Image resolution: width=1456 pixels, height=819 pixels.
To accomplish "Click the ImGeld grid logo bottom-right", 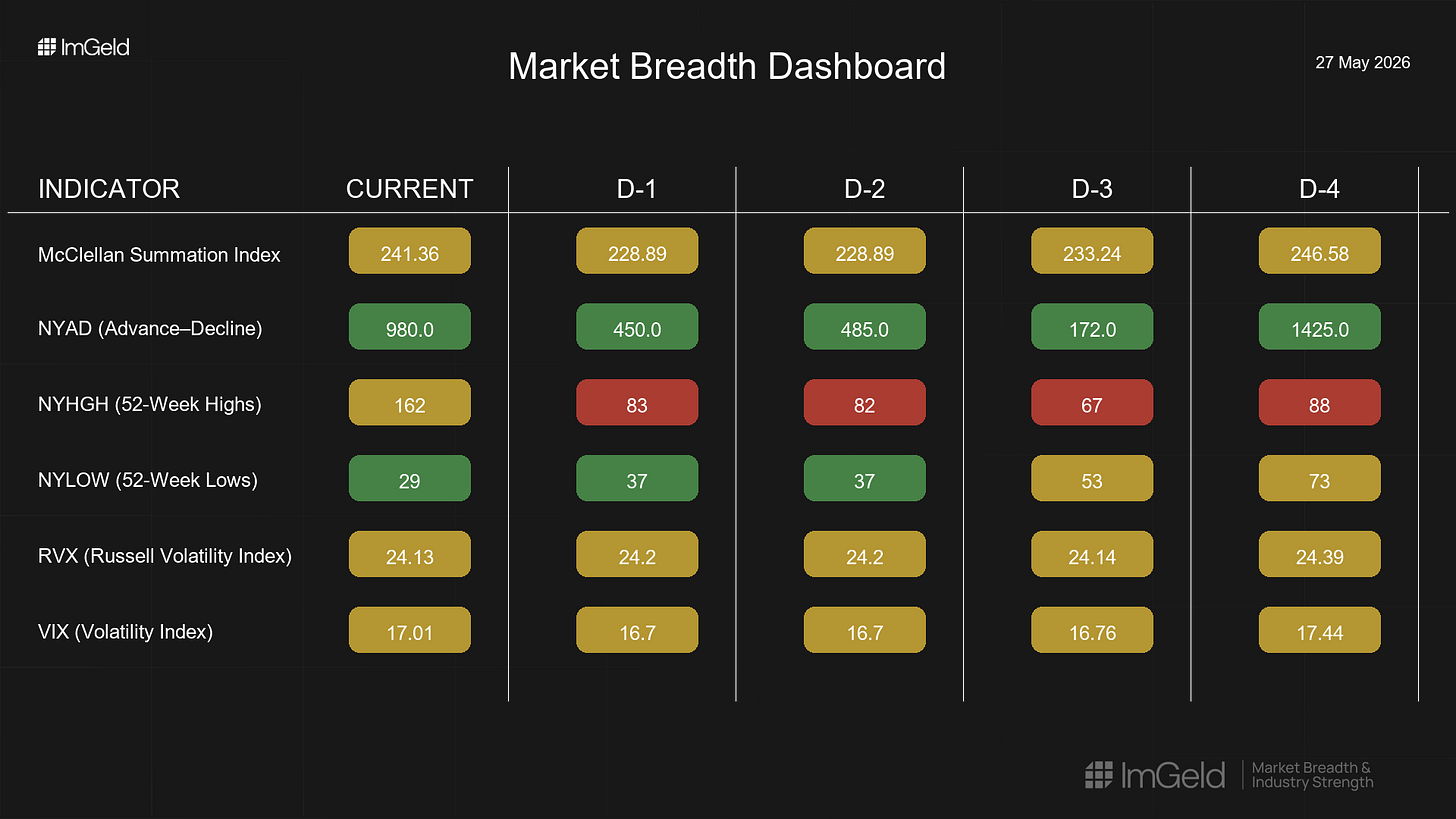I will click(1099, 775).
